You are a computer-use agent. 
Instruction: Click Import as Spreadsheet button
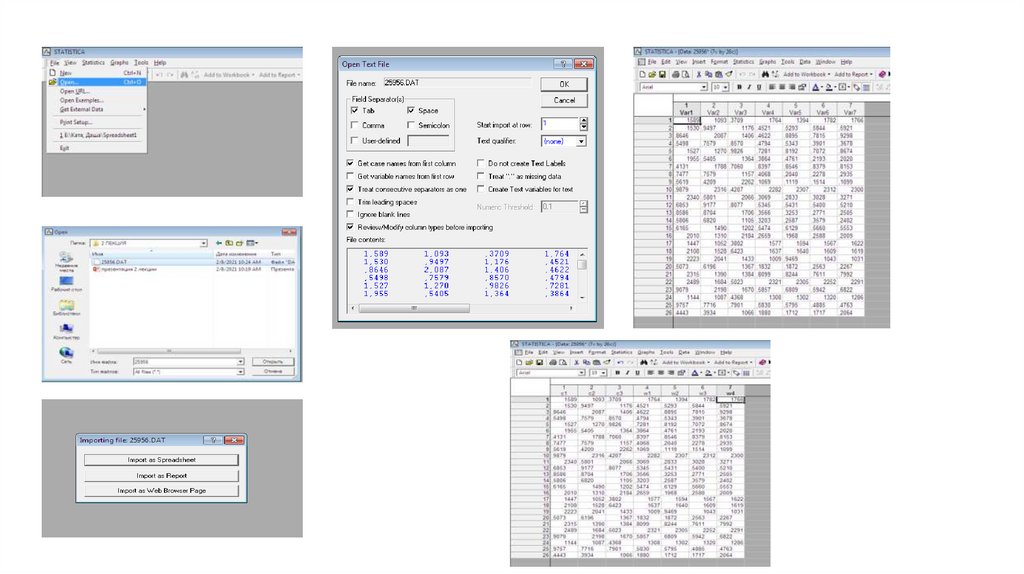(161, 460)
